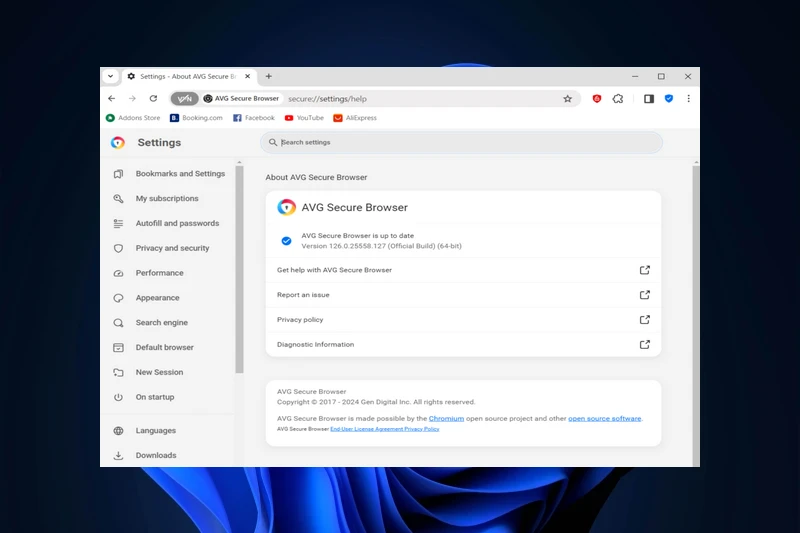Close the Settings tab
Viewport: 800px width, 533px height.
click(247, 77)
